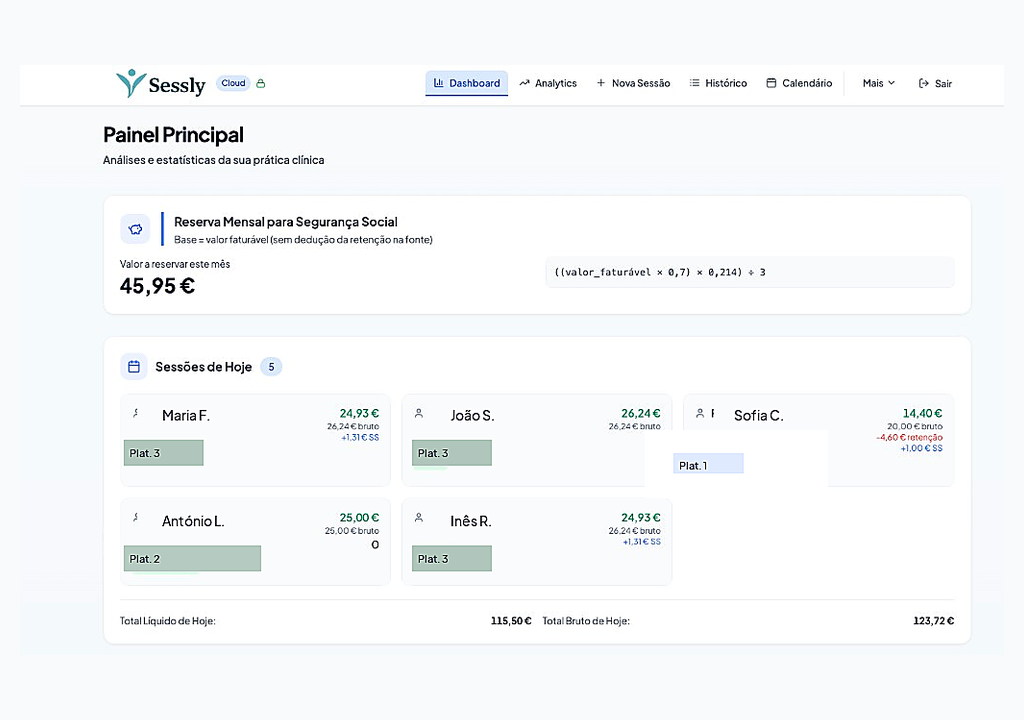Open the Histórico tab

tap(718, 83)
